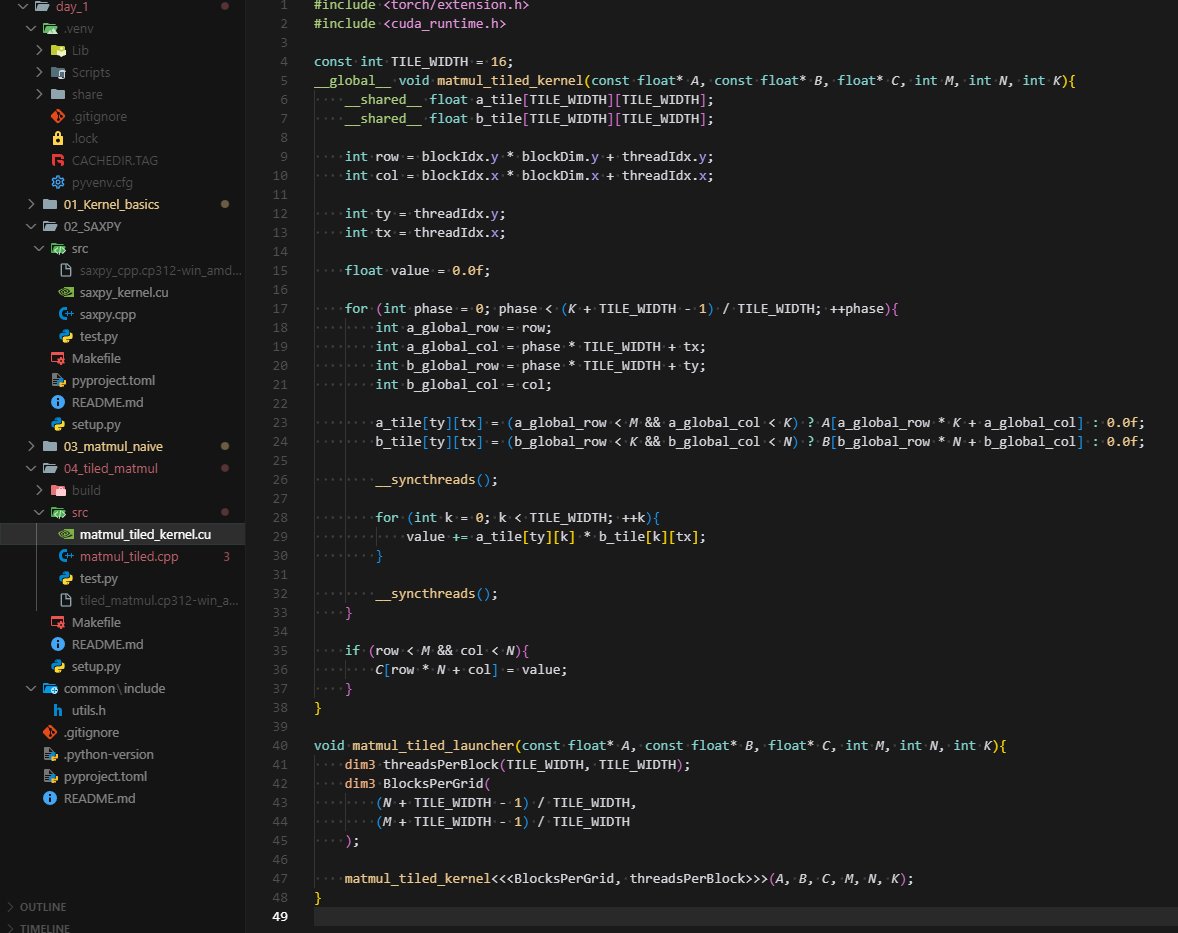This screenshot has height=933, width=1178.
Task: Click the Makefile icon under 02_SAXPY
Action: [57, 358]
